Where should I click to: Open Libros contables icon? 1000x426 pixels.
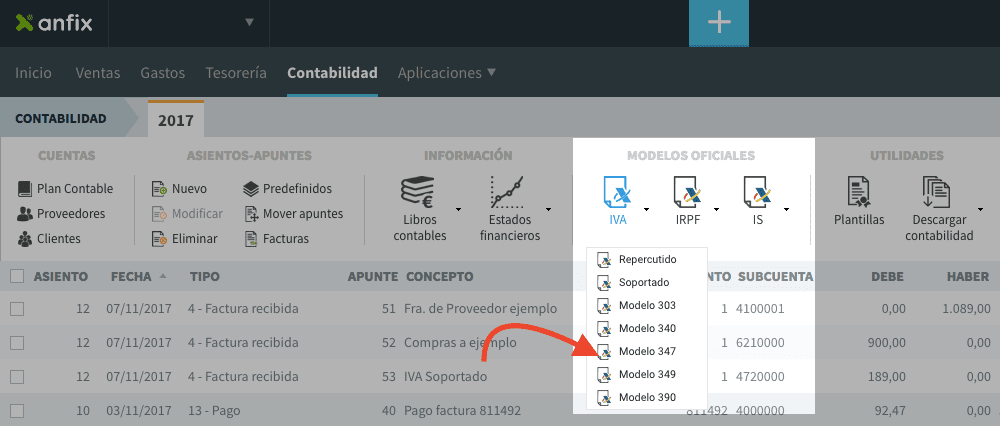pyautogui.click(x=416, y=190)
